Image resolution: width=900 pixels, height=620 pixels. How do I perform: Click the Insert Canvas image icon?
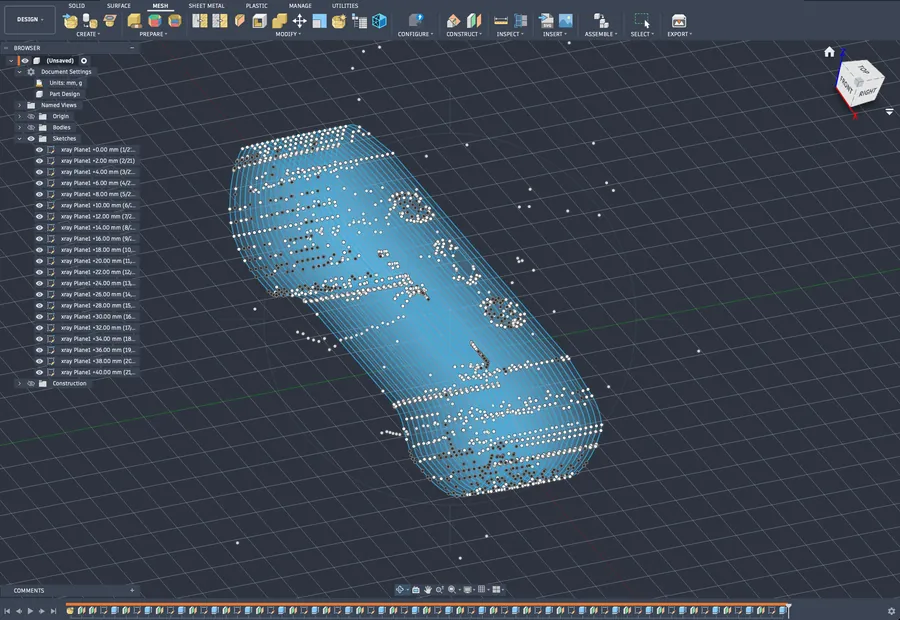tap(565, 21)
